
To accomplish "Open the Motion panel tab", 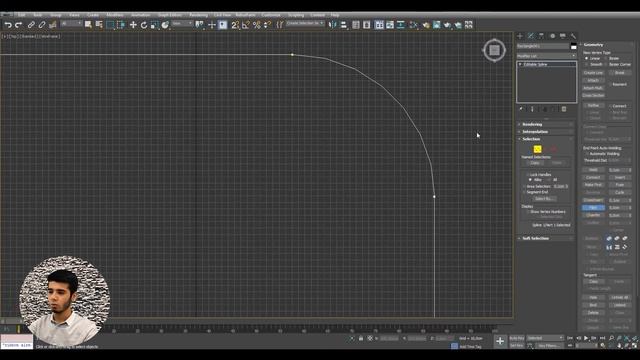I will point(552,36).
